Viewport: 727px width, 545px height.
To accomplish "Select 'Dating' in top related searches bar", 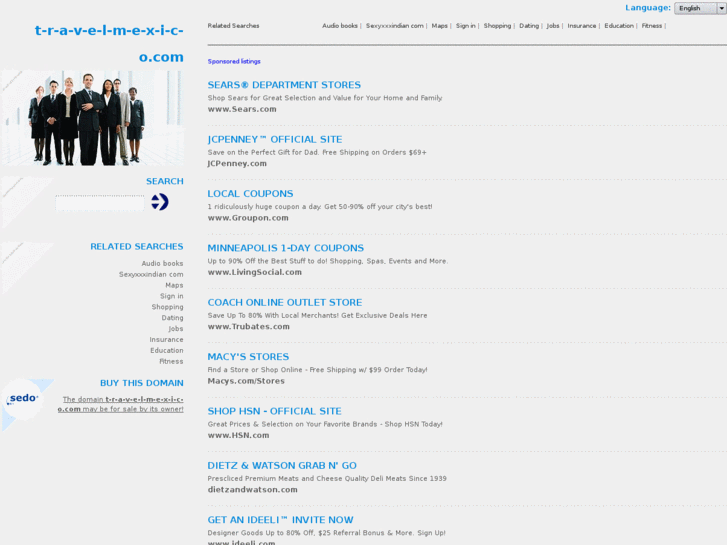I will click(x=529, y=26).
